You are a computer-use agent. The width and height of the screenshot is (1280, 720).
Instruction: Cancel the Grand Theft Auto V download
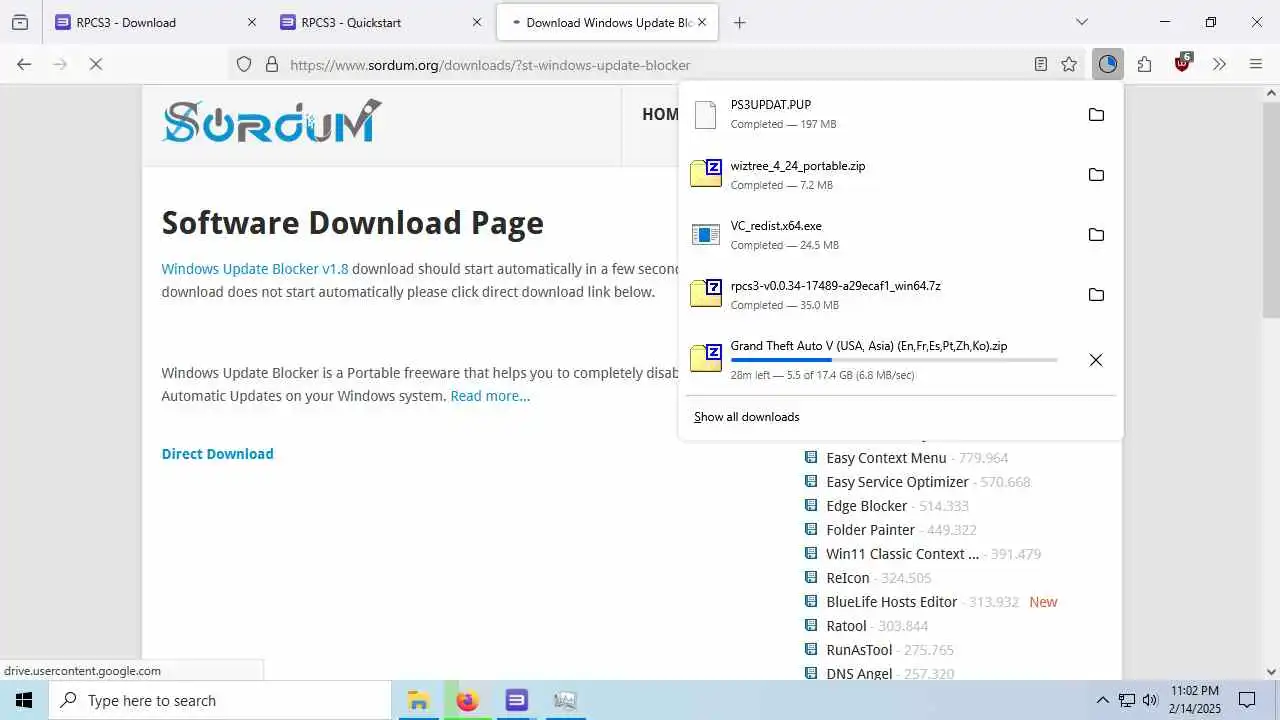(1096, 360)
